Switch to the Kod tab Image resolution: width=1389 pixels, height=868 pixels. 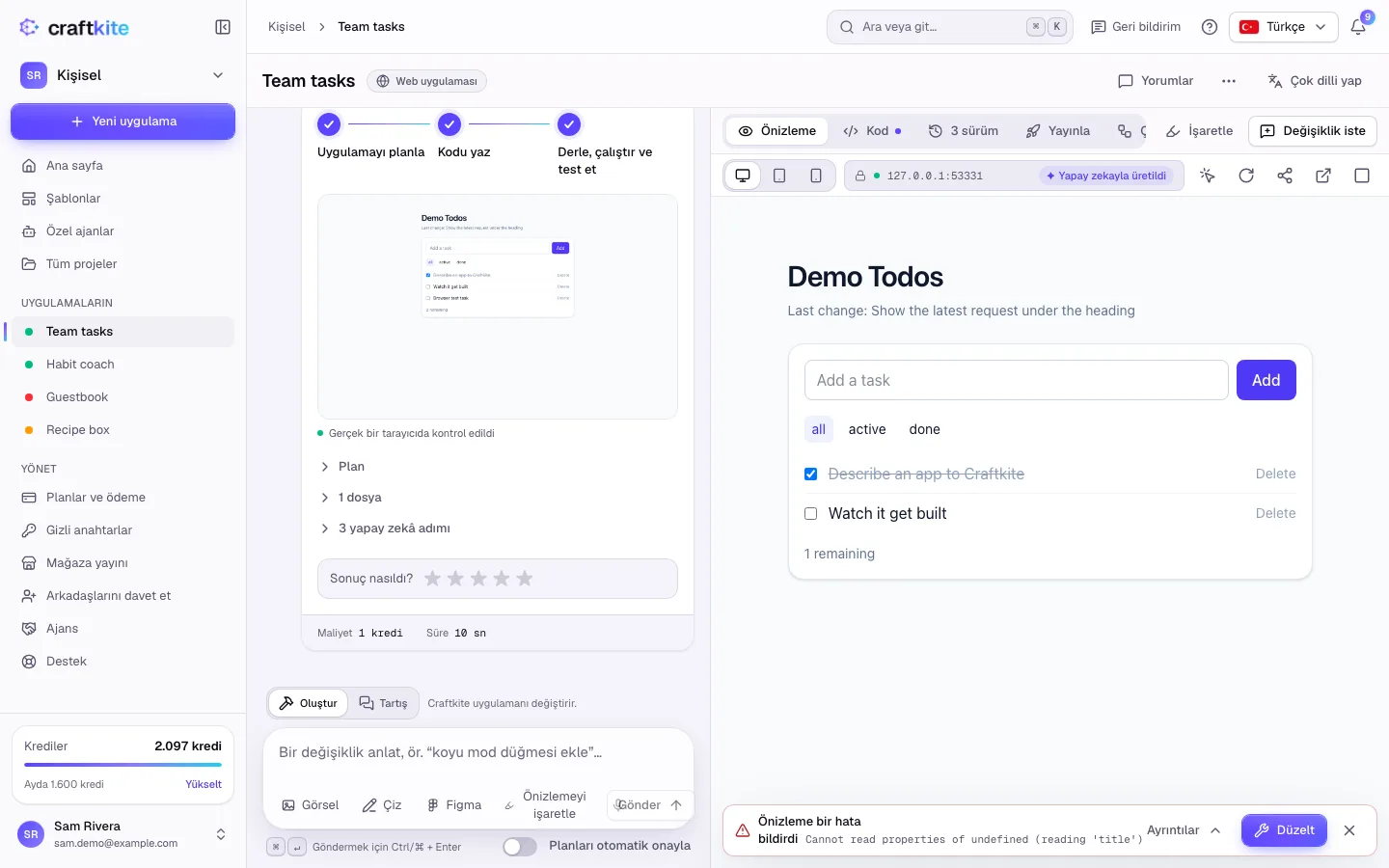click(x=872, y=131)
